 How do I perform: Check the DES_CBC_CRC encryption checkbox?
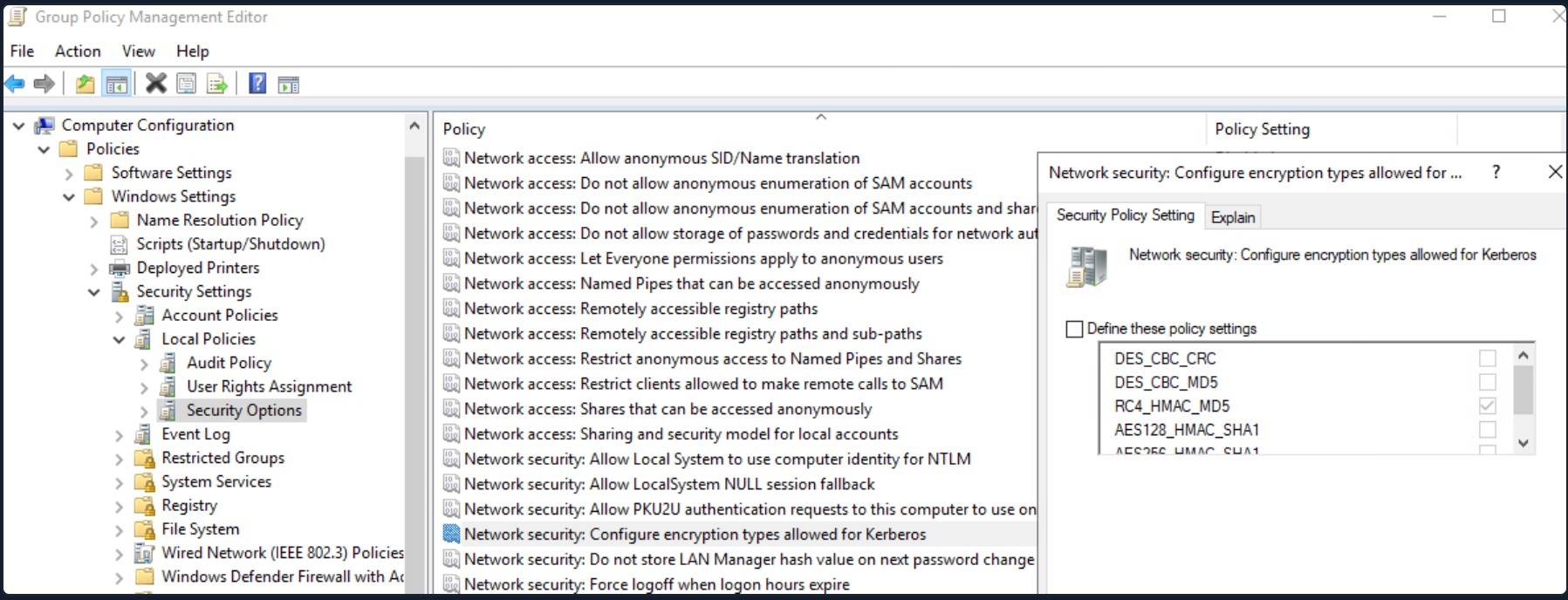click(x=1488, y=358)
